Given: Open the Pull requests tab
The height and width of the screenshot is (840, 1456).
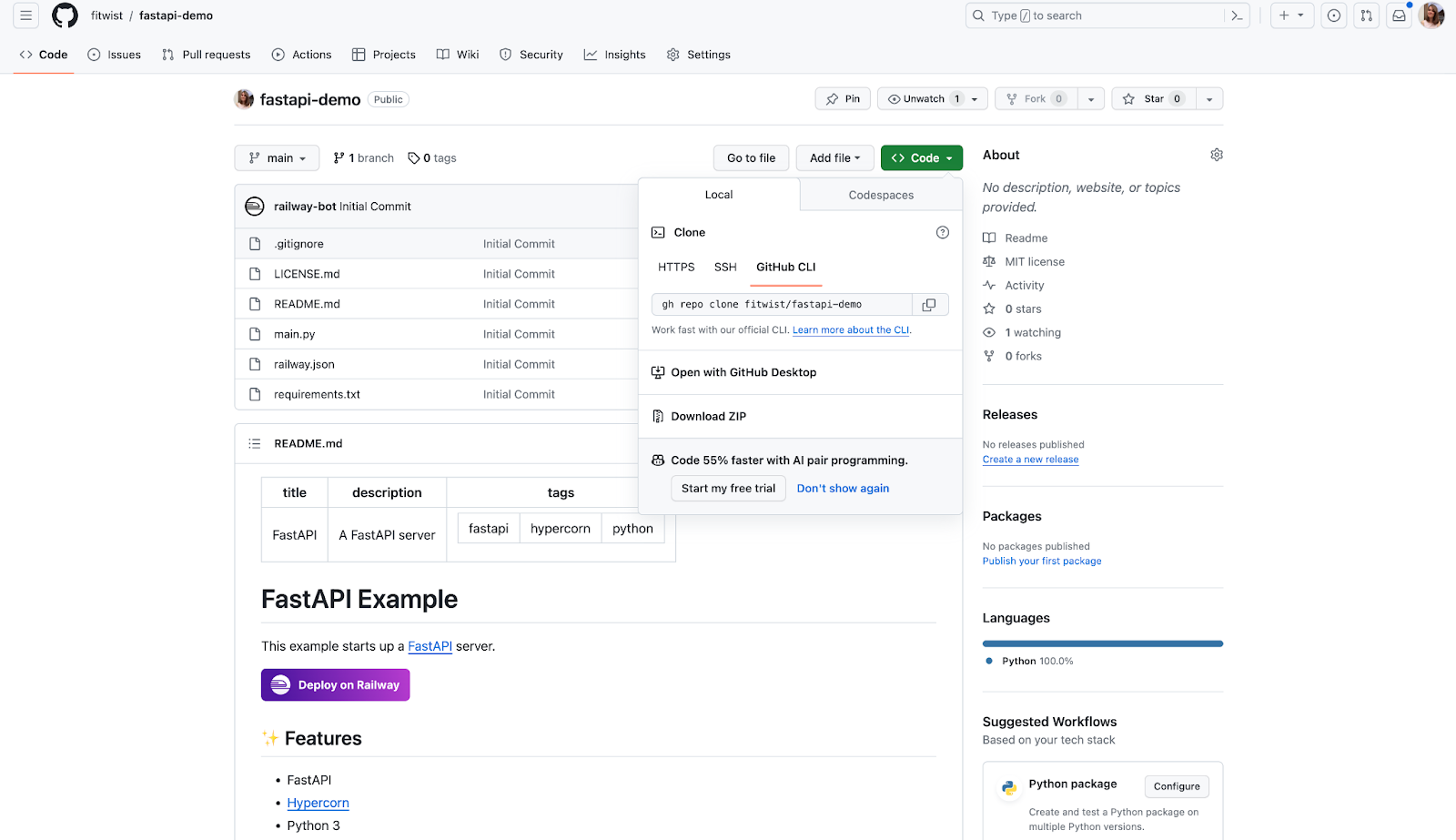Looking at the screenshot, I should (206, 55).
